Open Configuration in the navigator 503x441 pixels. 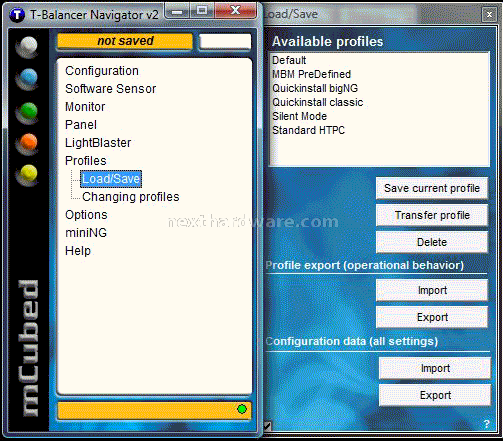102,71
